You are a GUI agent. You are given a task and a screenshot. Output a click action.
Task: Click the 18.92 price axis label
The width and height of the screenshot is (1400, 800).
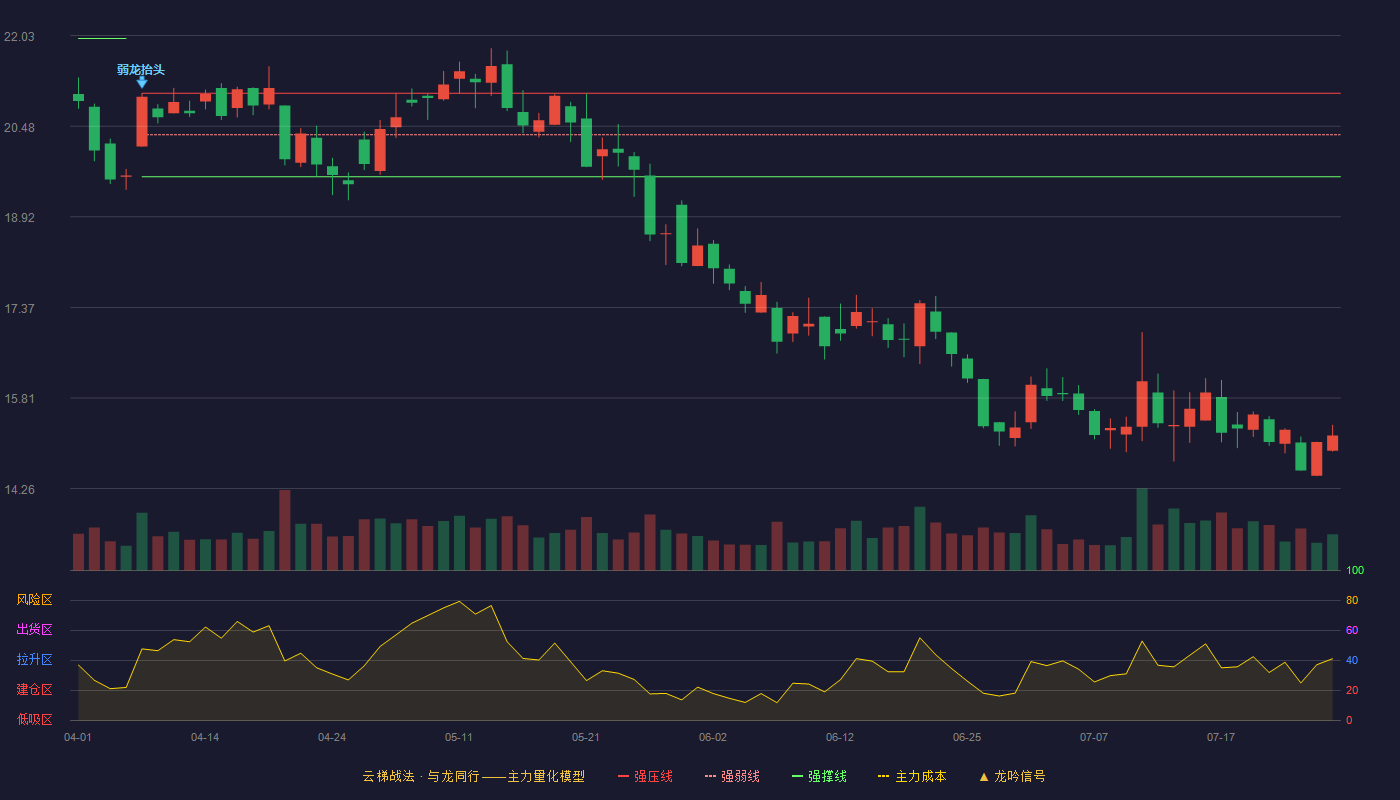coord(19,218)
